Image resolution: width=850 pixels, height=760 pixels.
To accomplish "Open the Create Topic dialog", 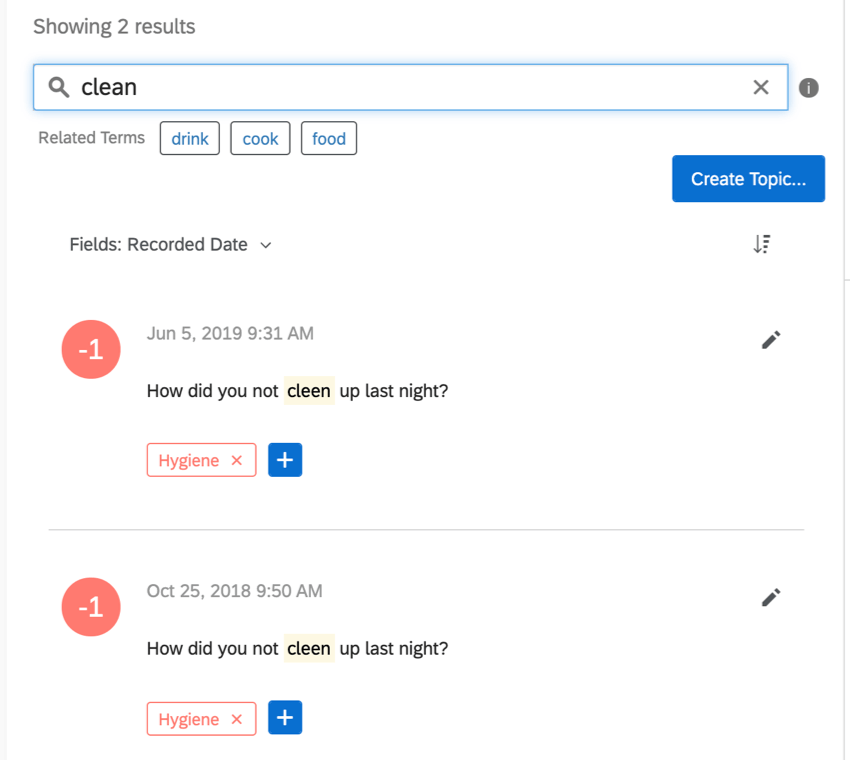I will [x=749, y=179].
